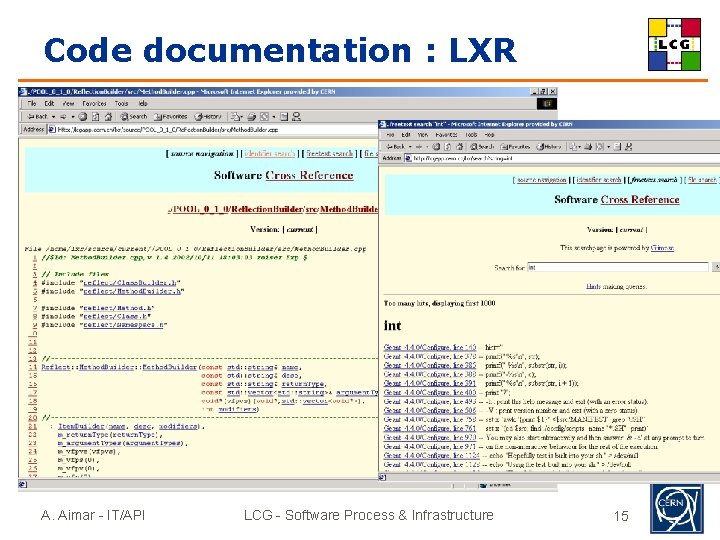Click Edit page icon in MethodBuilder.cpp window toolbar
The height and width of the screenshot is (540, 720).
pyautogui.click(x=264, y=117)
